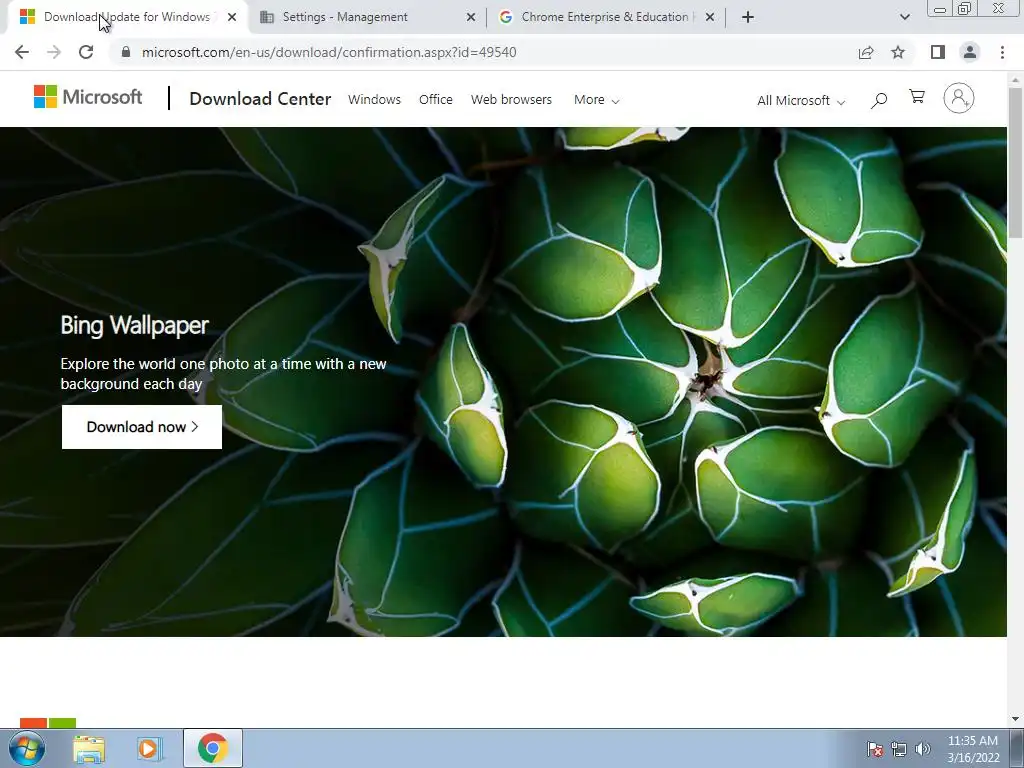1024x768 pixels.
Task: Expand All Microsoft dropdown
Action: pos(801,101)
